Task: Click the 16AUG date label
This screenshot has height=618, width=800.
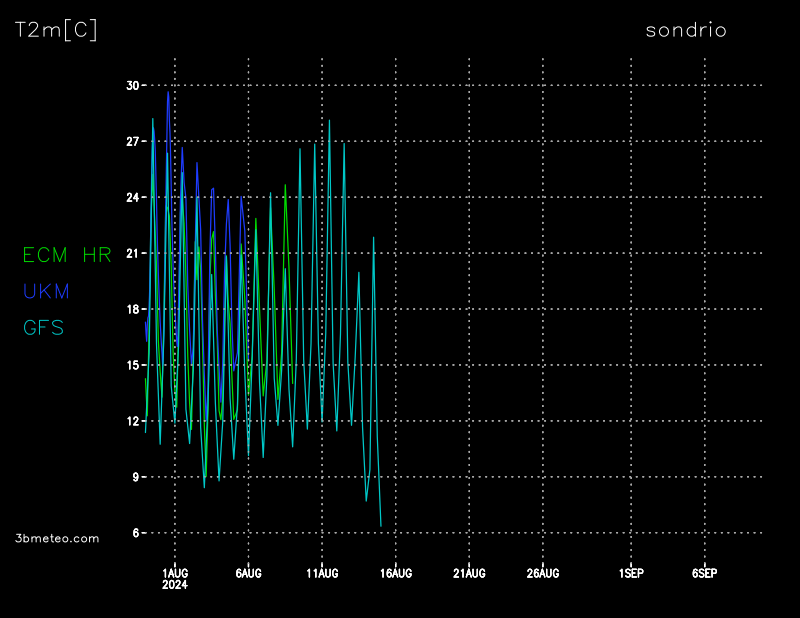Action: [x=395, y=573]
